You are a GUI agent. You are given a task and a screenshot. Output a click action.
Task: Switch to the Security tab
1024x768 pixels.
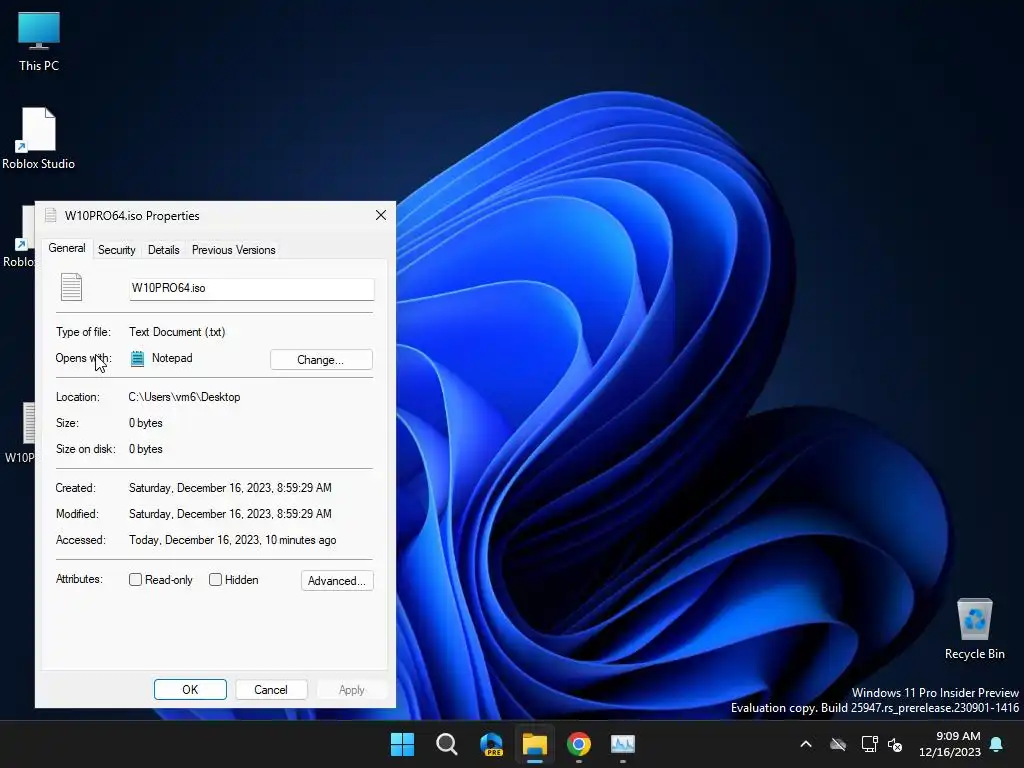[116, 250]
